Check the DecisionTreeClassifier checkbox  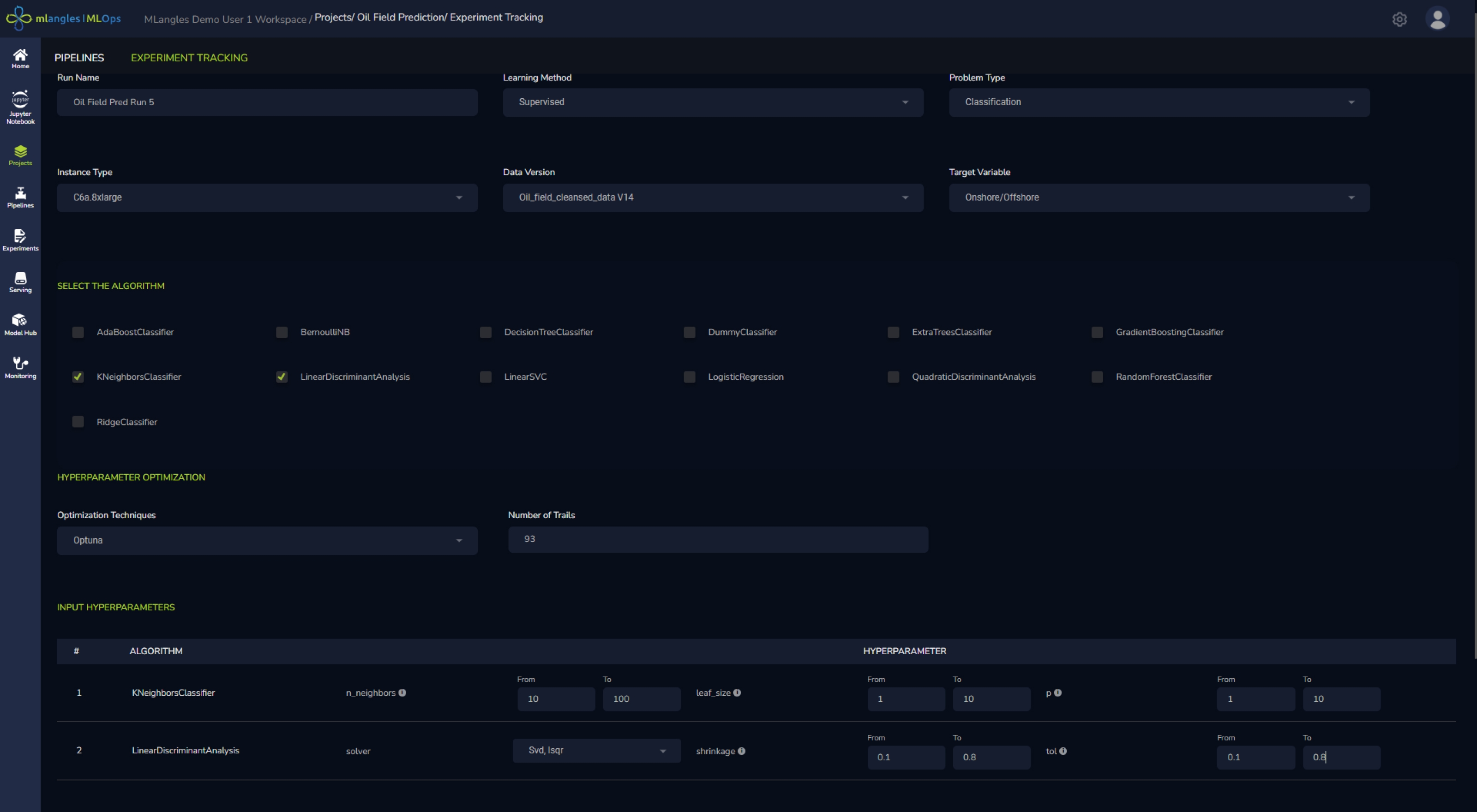486,332
